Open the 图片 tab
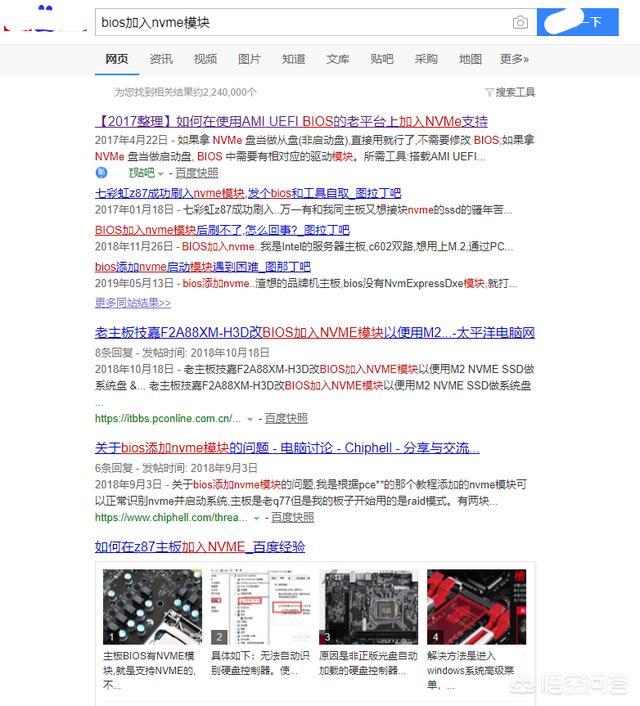The height and width of the screenshot is (706, 640). coord(249,59)
